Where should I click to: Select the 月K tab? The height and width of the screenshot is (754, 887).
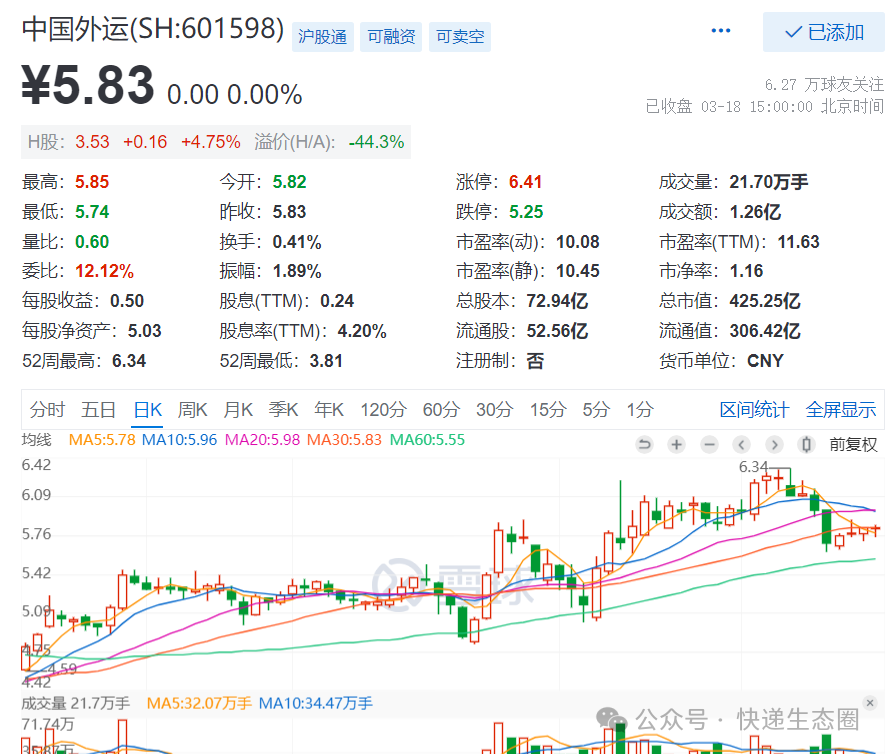click(238, 410)
